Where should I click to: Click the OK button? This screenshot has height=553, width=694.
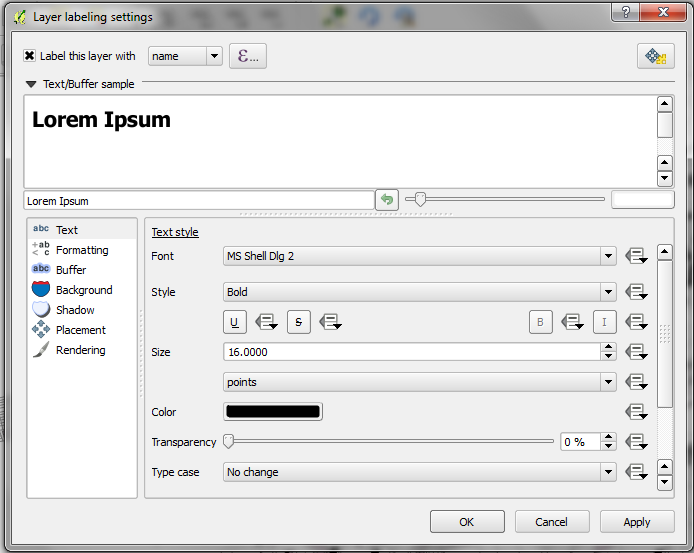(467, 522)
